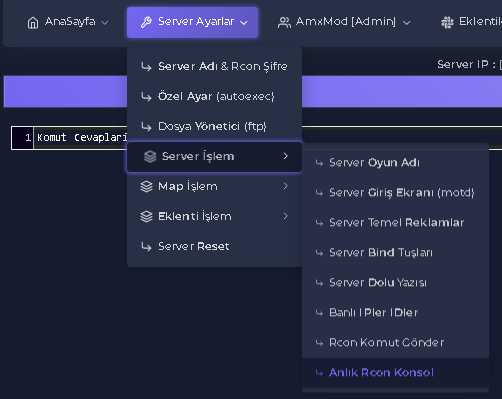Image resolution: width=502 pixels, height=399 pixels.
Task: Expand the AnaSayfa dropdown chevron
Action: click(x=105, y=23)
